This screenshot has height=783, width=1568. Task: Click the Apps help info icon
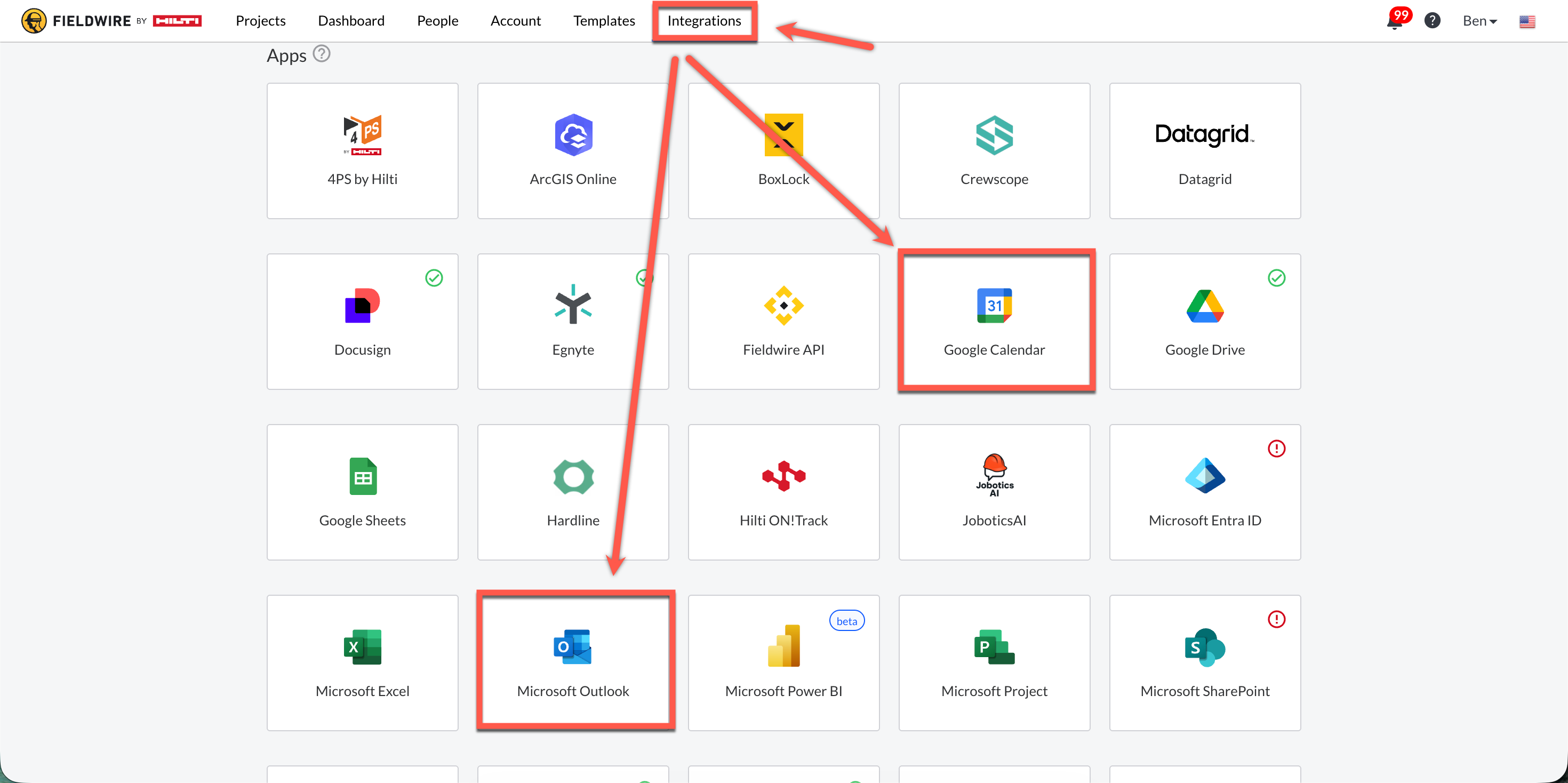pos(322,54)
